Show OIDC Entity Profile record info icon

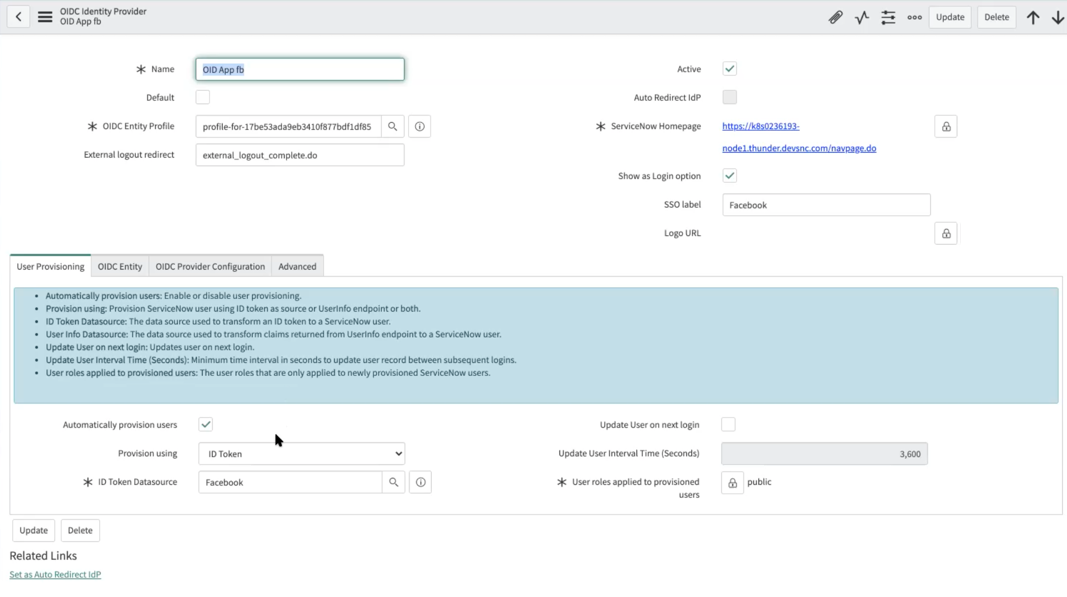[420, 127]
